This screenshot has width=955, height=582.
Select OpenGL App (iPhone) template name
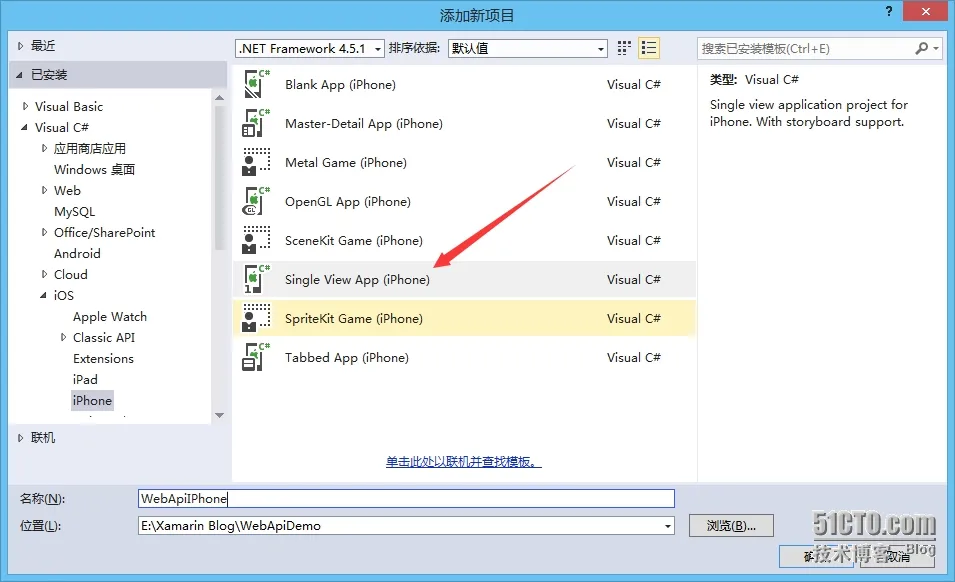click(x=348, y=202)
